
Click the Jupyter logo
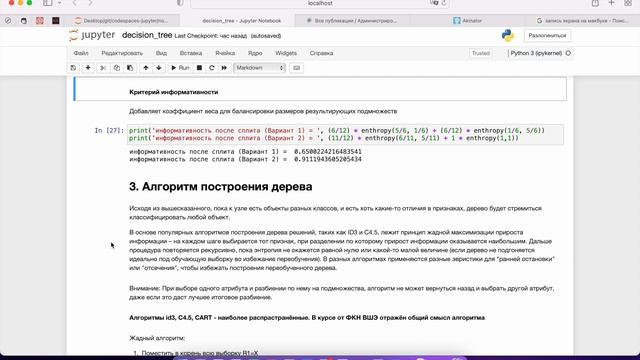(x=92, y=36)
